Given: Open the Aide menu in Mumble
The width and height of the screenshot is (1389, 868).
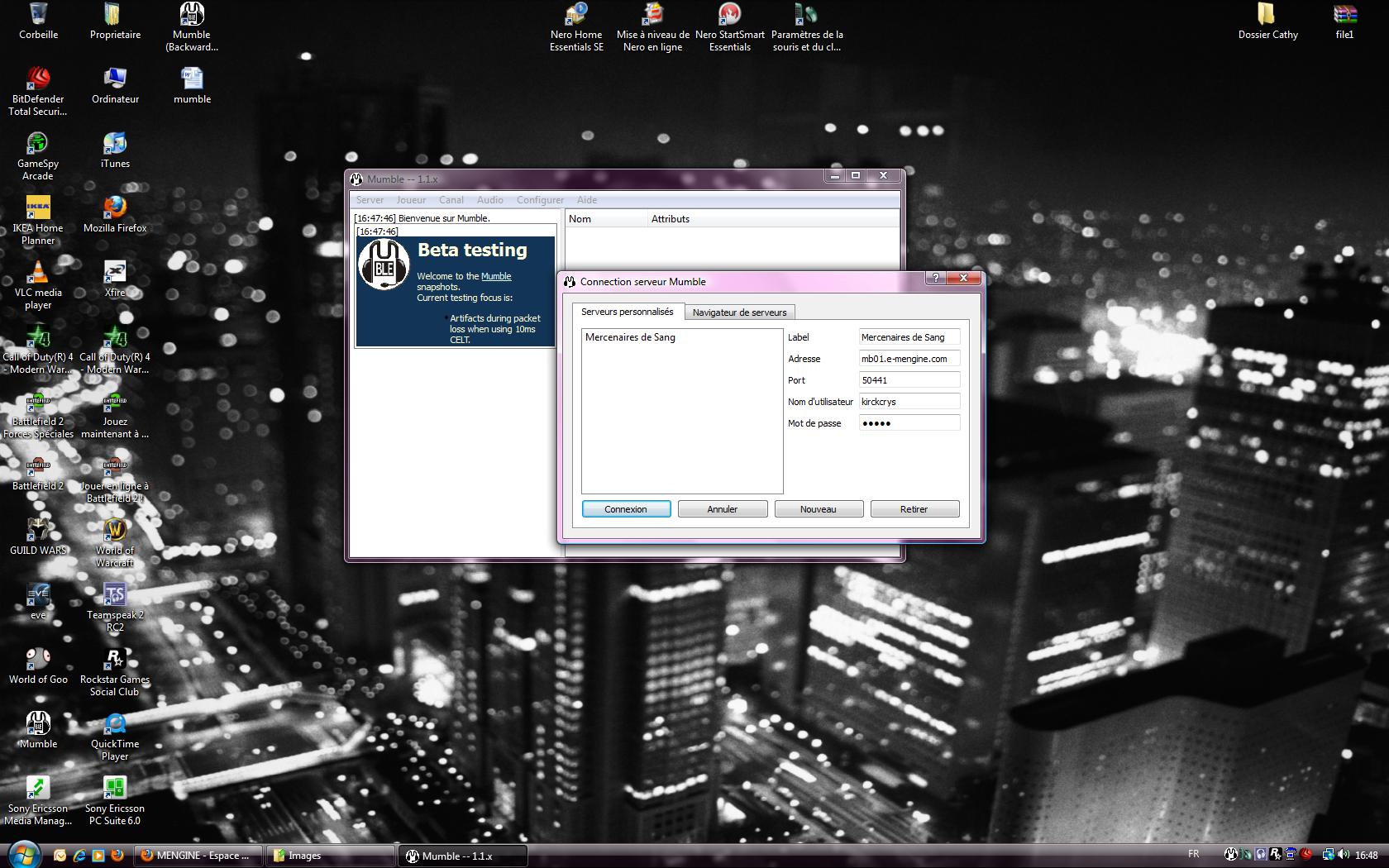Looking at the screenshot, I should tap(587, 200).
